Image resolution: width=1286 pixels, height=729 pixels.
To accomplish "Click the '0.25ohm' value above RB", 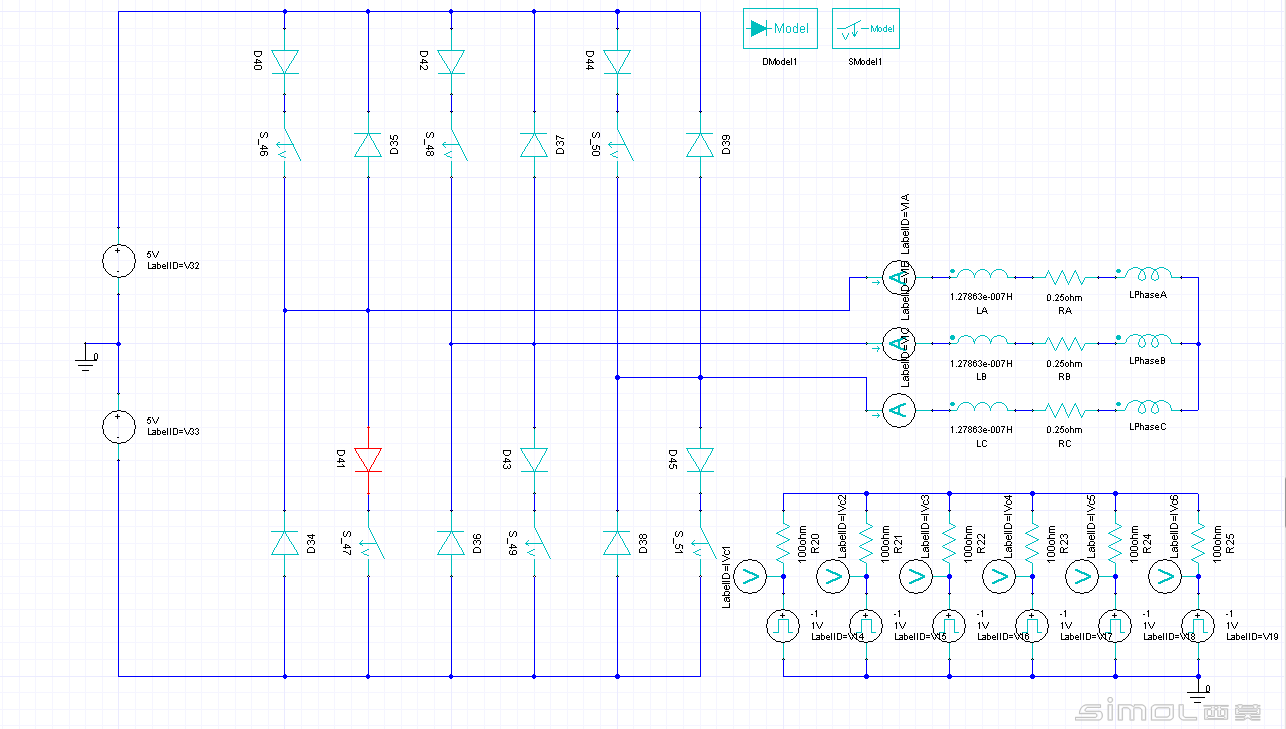I will pyautogui.click(x=1064, y=363).
